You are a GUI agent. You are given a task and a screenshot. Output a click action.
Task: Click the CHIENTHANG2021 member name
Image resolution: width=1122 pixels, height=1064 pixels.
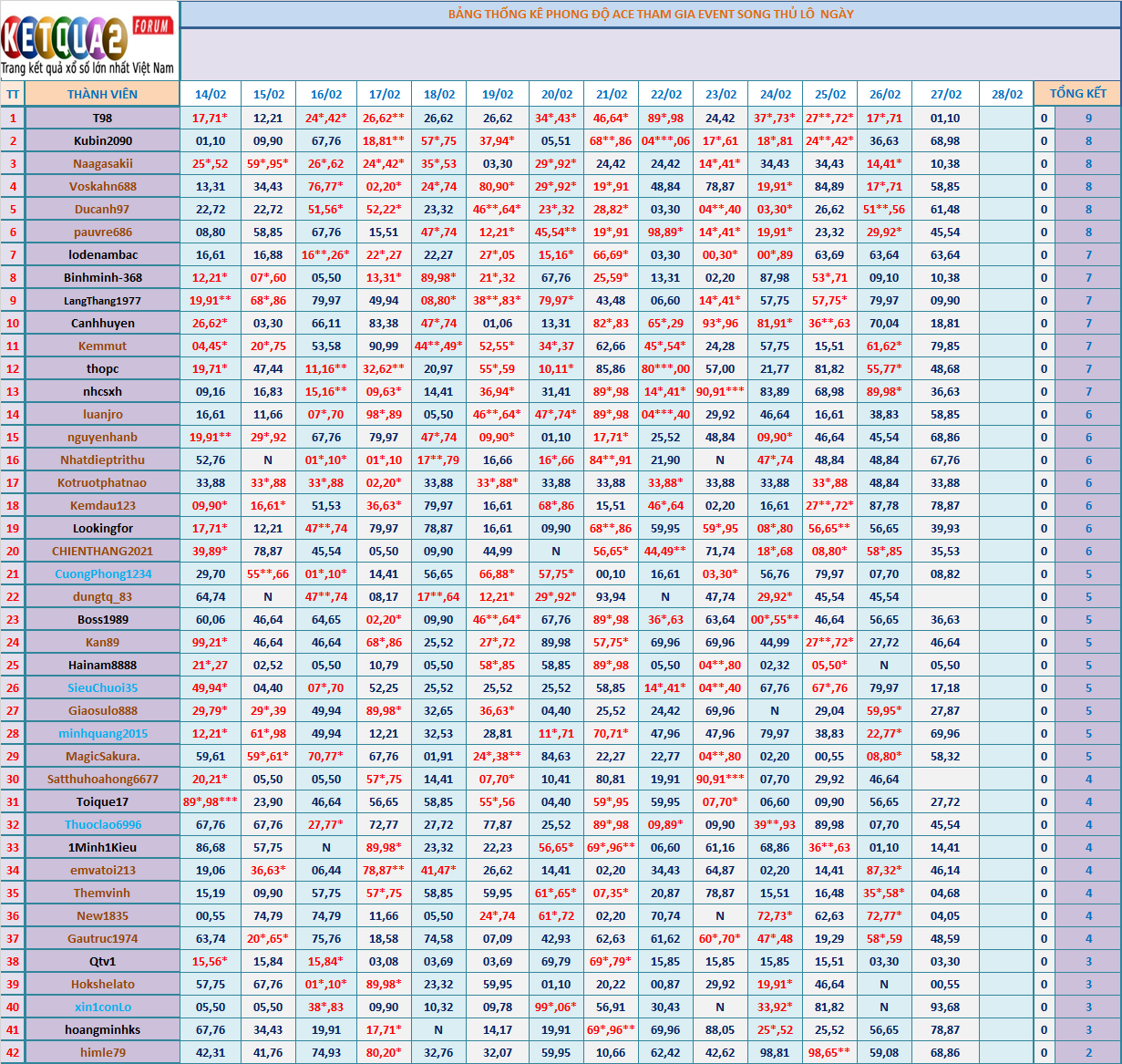(x=102, y=551)
